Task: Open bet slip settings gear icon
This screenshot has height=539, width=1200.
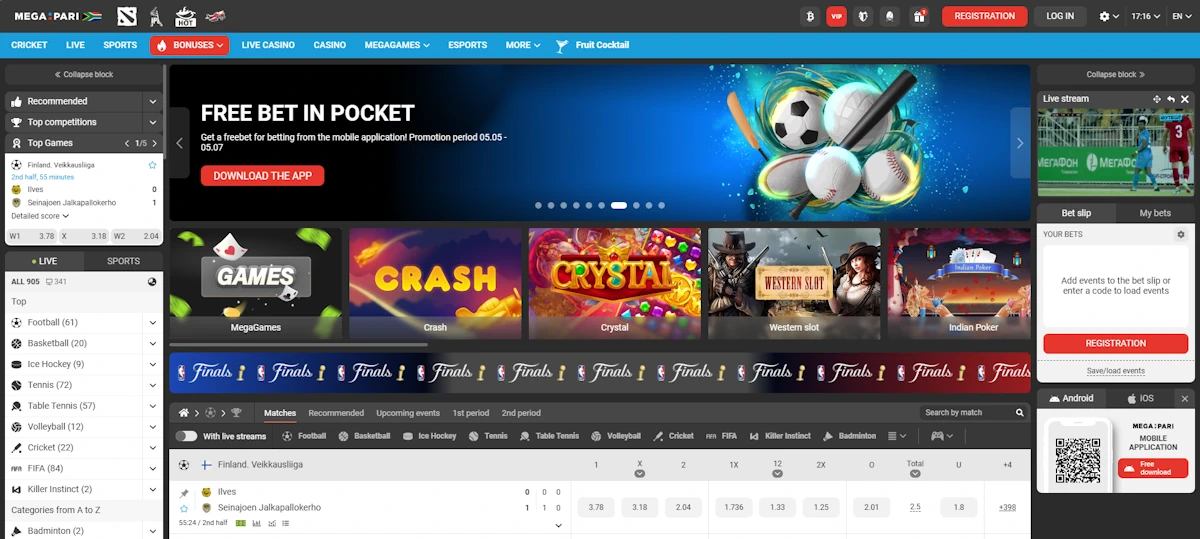Action: point(1180,234)
